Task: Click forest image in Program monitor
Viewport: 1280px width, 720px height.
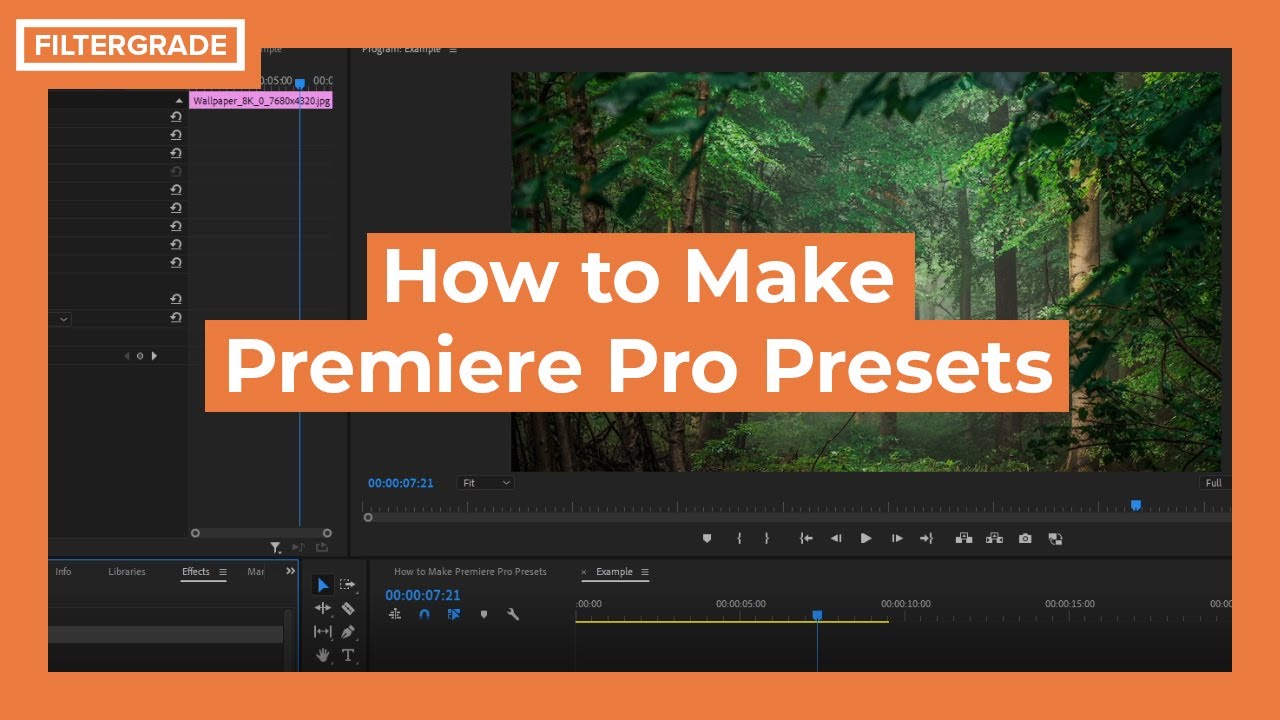Action: [866, 271]
